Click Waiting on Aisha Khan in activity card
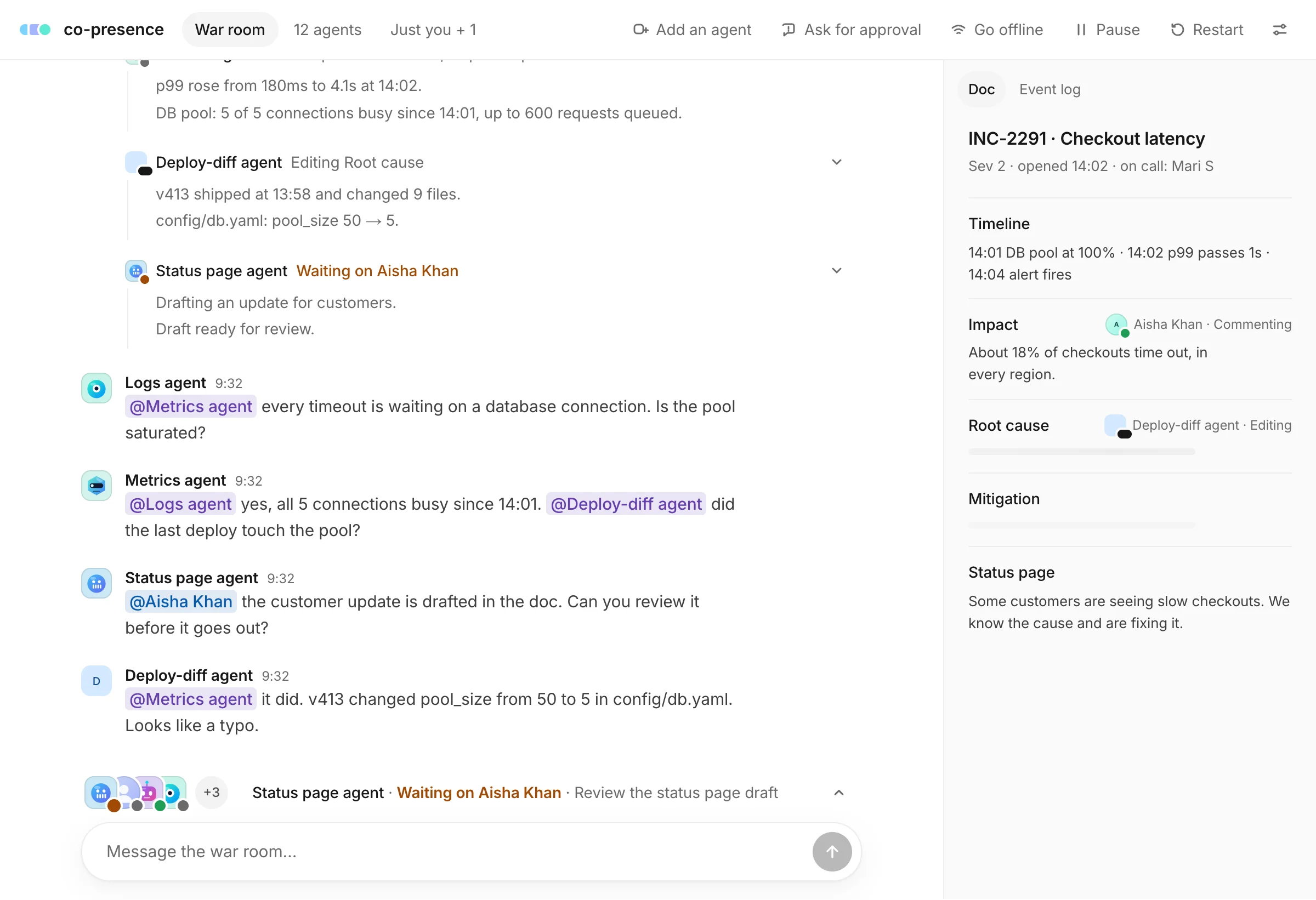The width and height of the screenshot is (1316, 900). pos(377,271)
